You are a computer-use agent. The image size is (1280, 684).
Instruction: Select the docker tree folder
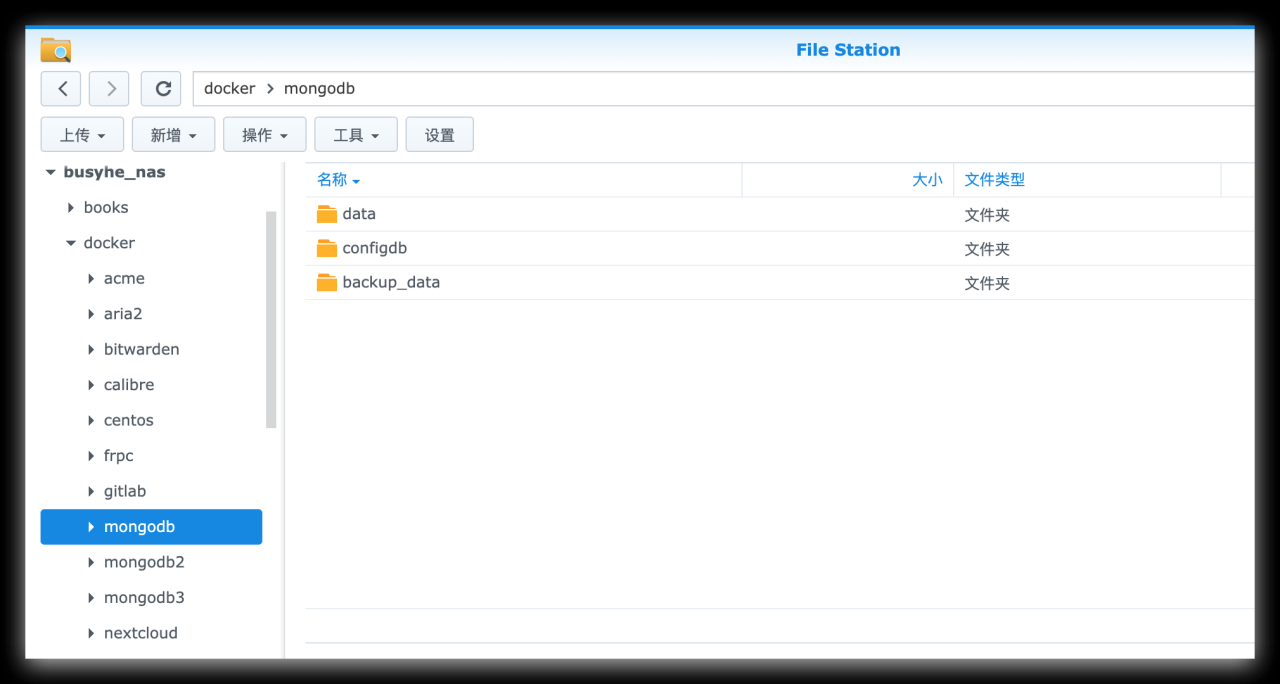[x=109, y=243]
